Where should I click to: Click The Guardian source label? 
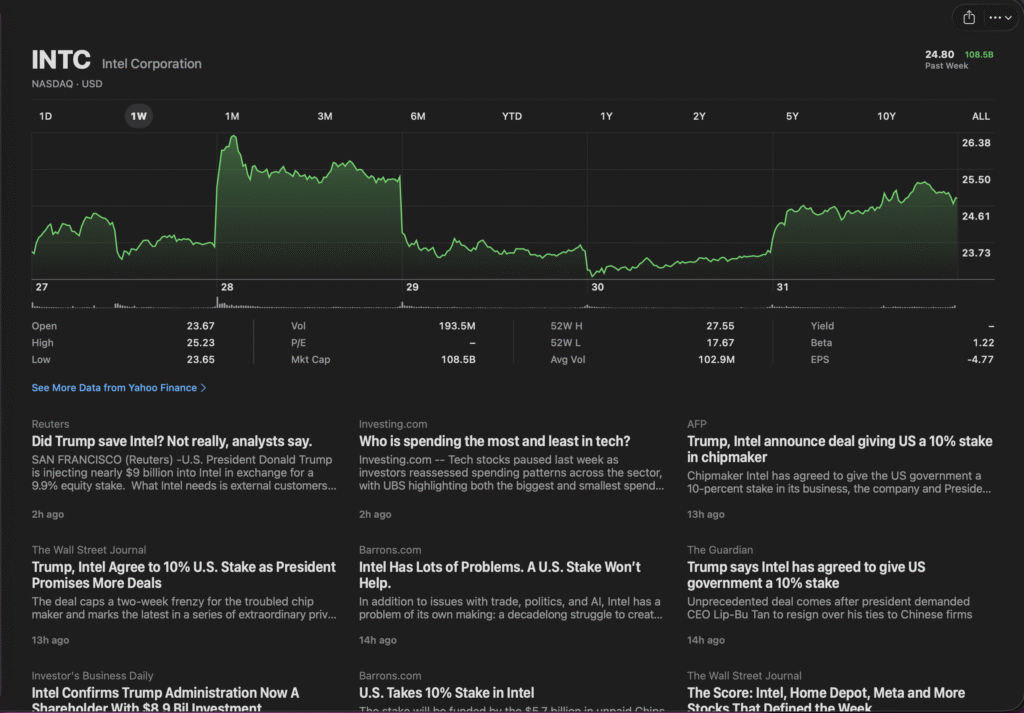pos(720,550)
